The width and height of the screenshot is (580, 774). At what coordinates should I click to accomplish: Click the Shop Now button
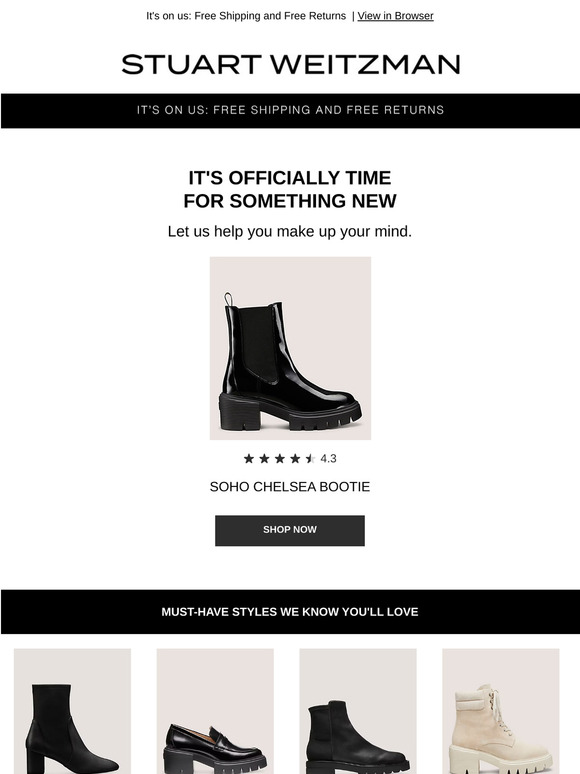click(290, 530)
